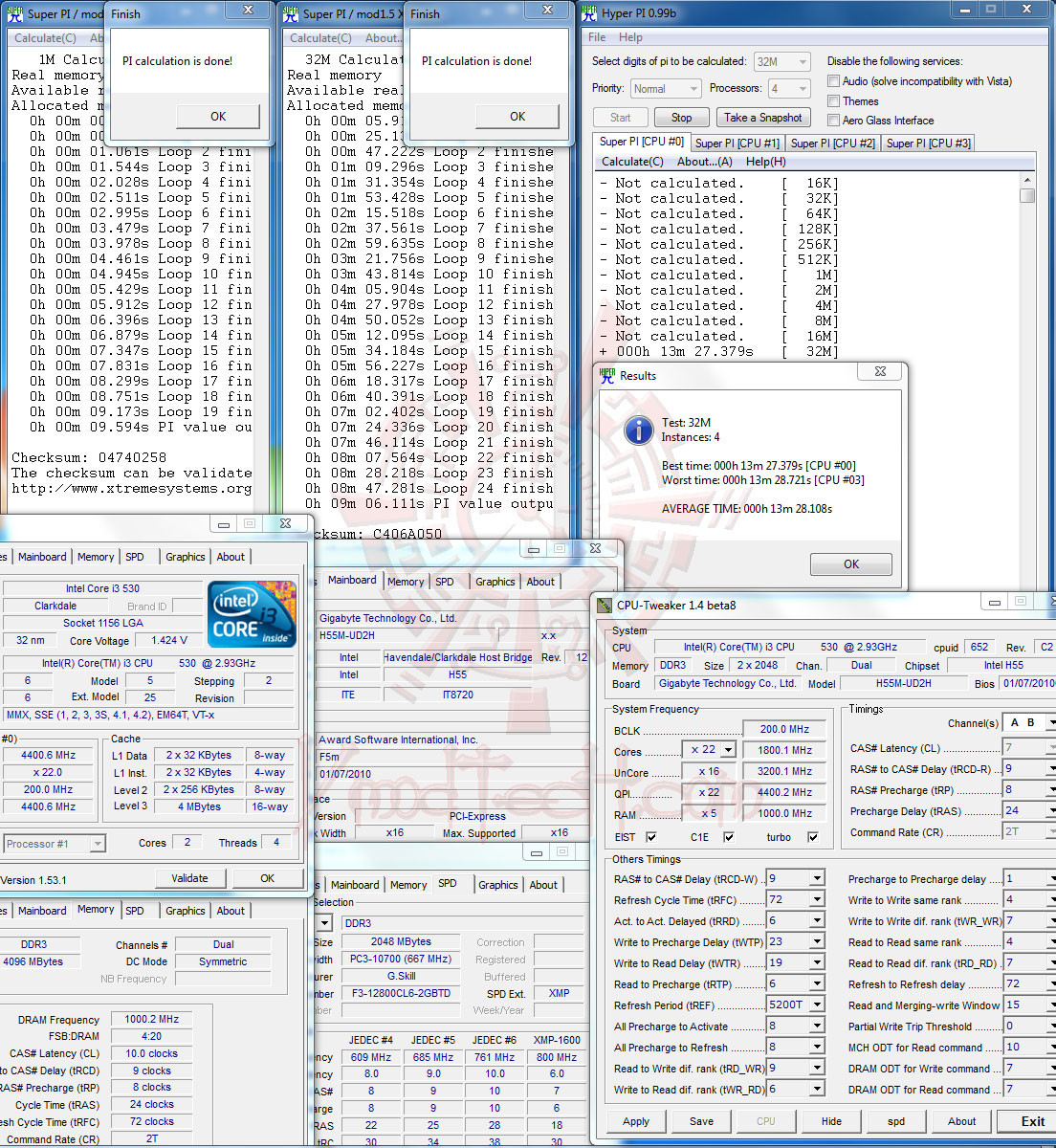1056x1148 pixels.
Task: Click the second Super PI window title icon
Action: coord(291,13)
